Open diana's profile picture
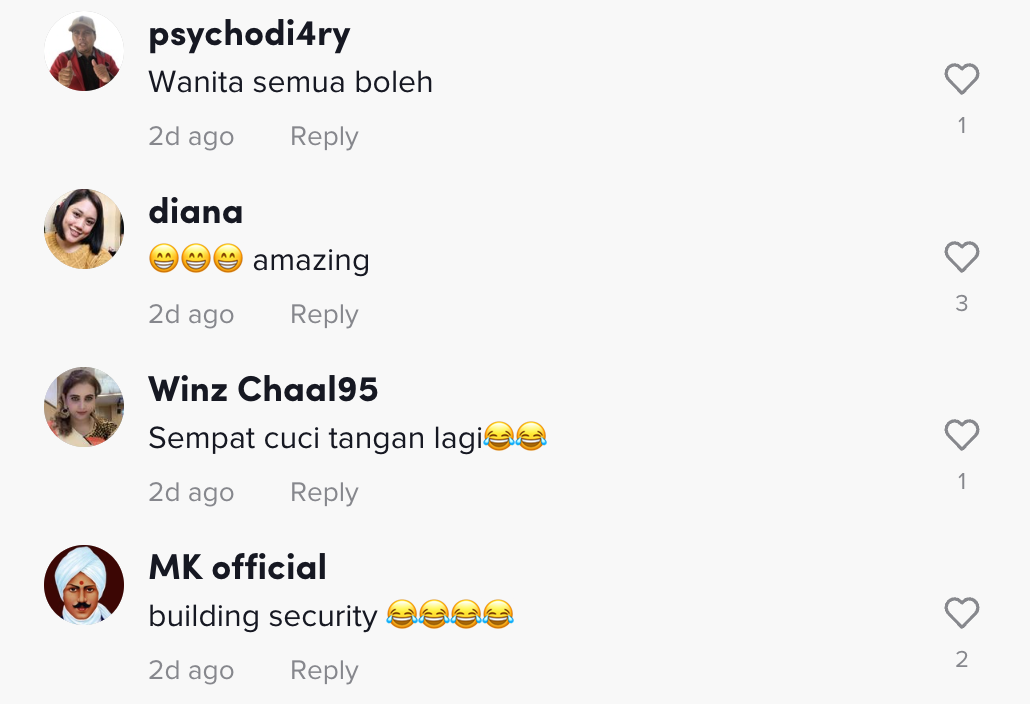The image size is (1030, 704). (x=84, y=229)
